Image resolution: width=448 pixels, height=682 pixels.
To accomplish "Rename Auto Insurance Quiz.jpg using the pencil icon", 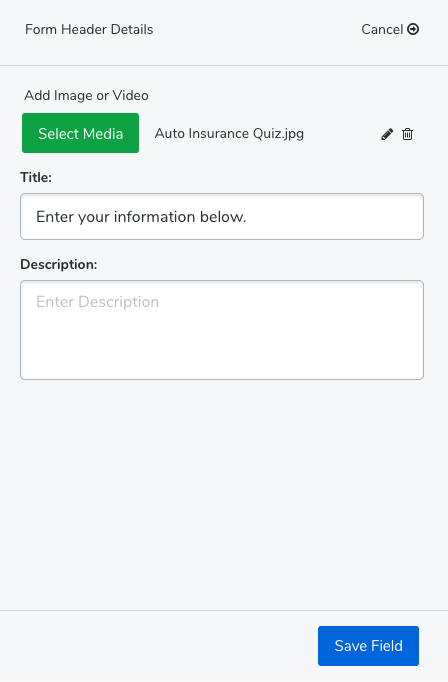I will coord(387,134).
